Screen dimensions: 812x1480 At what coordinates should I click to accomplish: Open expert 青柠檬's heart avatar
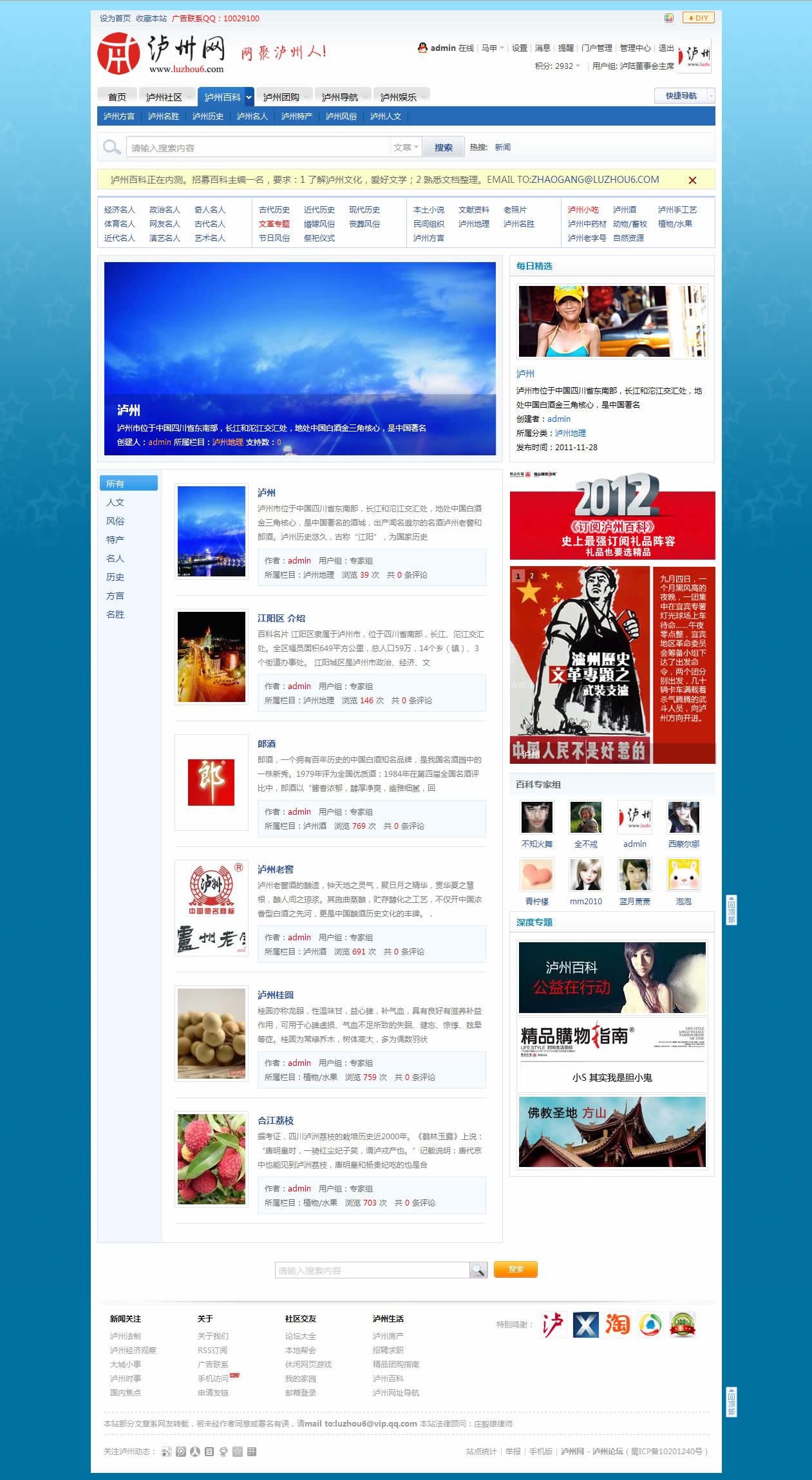(x=537, y=874)
